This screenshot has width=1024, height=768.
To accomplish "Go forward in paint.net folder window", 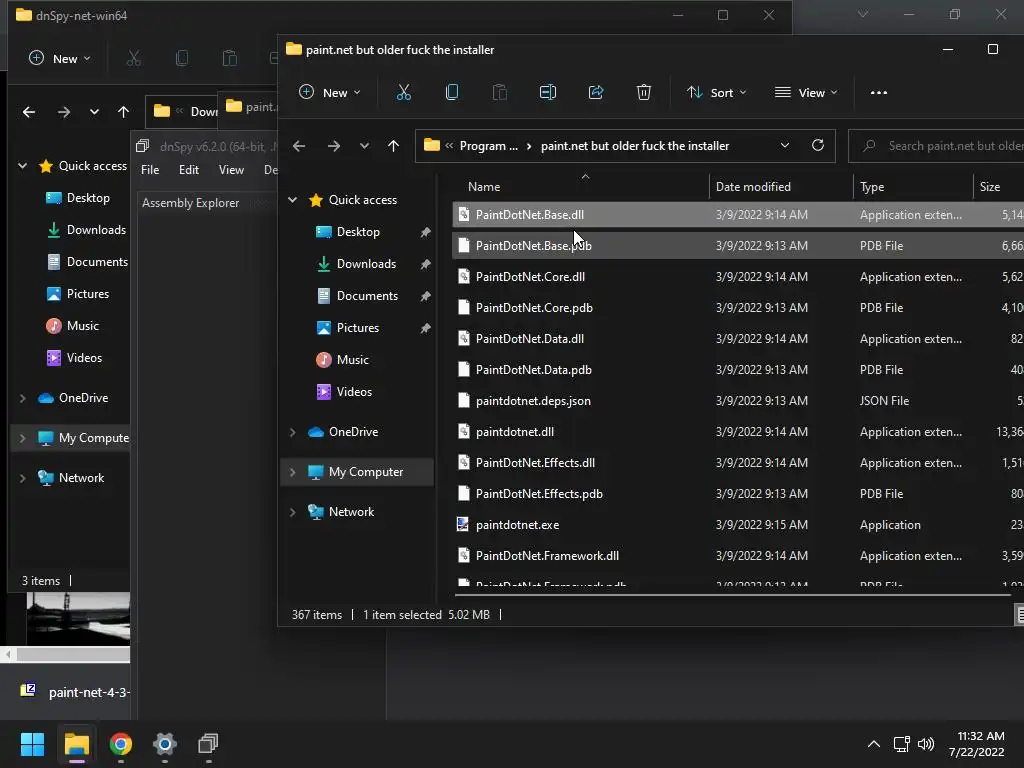I will (334, 146).
